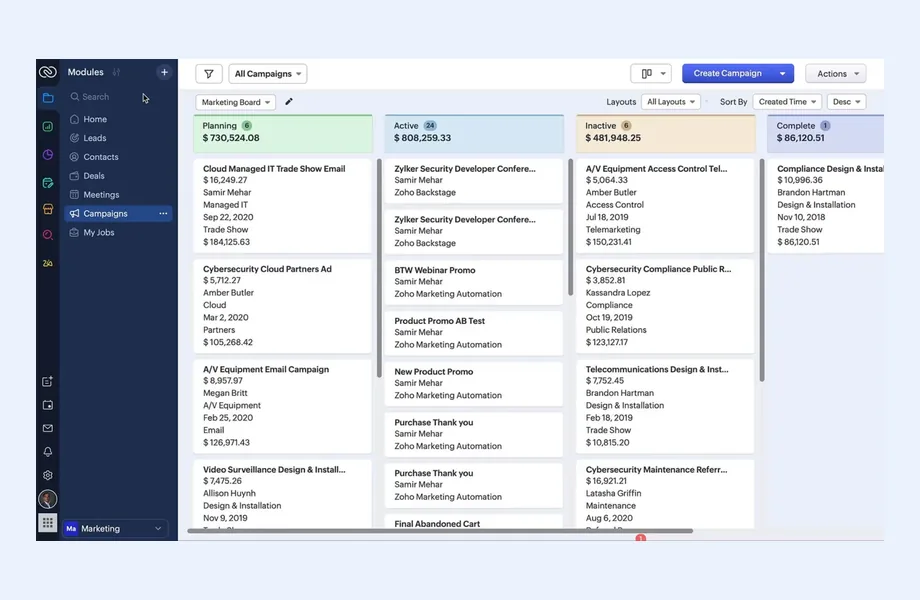Open Cybersecurity Cloud Partners Ad card

[282, 306]
